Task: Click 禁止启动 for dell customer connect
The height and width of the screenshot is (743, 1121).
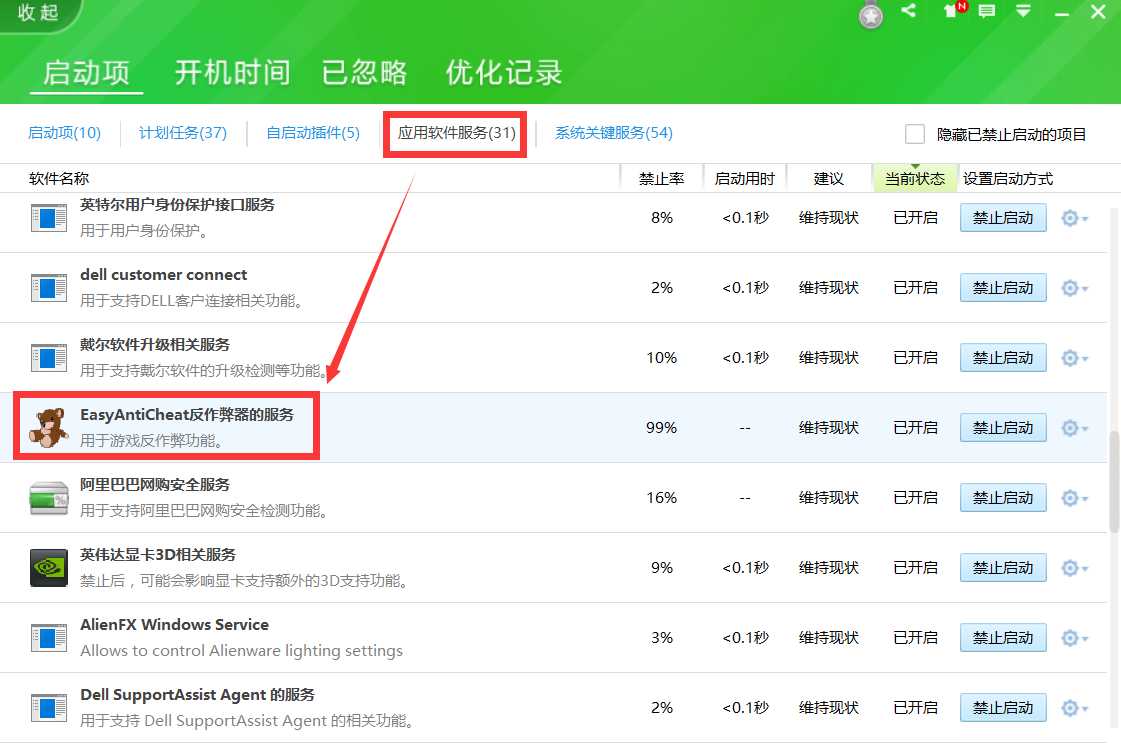Action: point(1002,287)
